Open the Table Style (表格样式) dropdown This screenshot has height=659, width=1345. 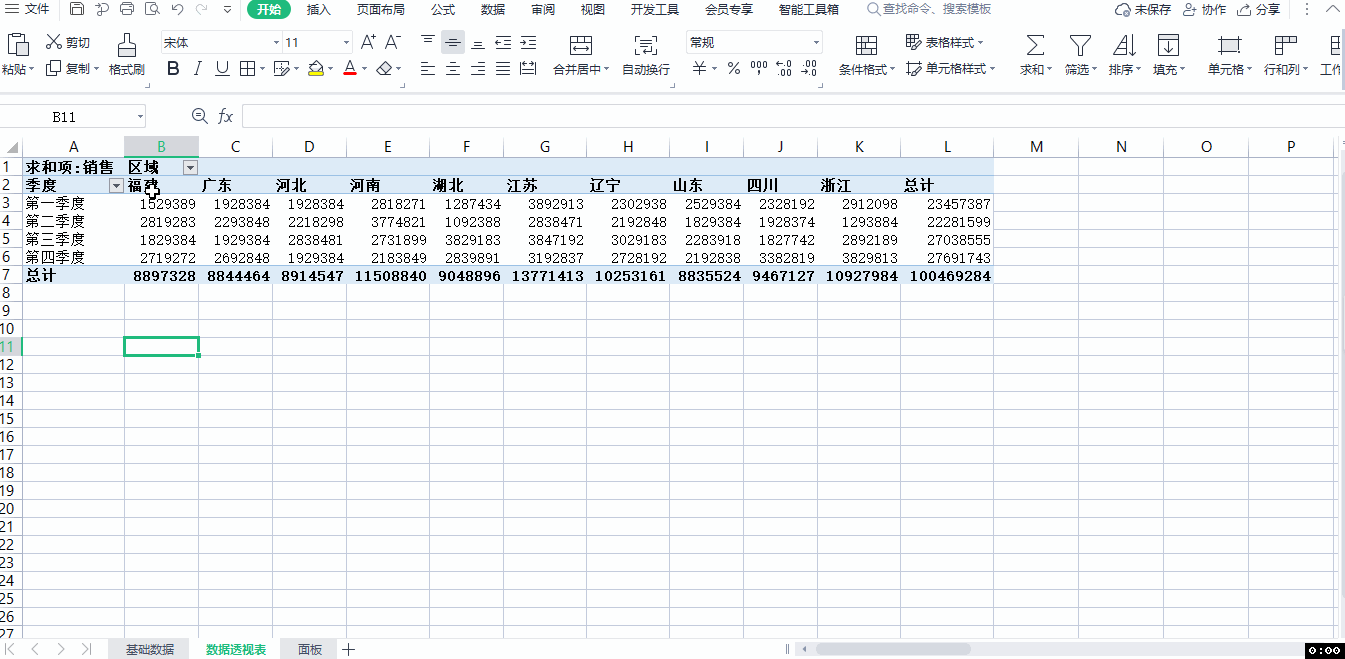pos(945,42)
